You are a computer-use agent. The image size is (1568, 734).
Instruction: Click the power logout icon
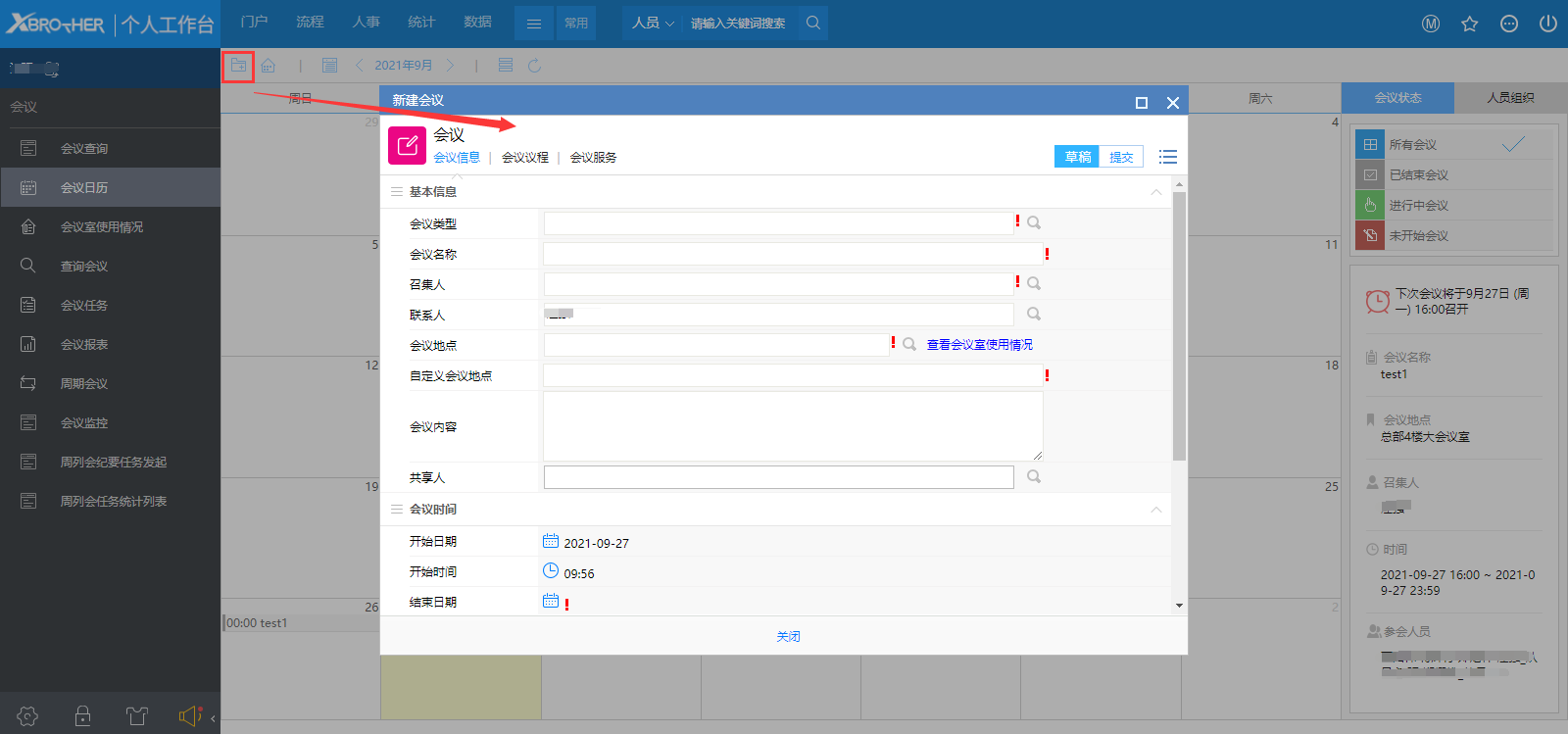click(x=1547, y=24)
